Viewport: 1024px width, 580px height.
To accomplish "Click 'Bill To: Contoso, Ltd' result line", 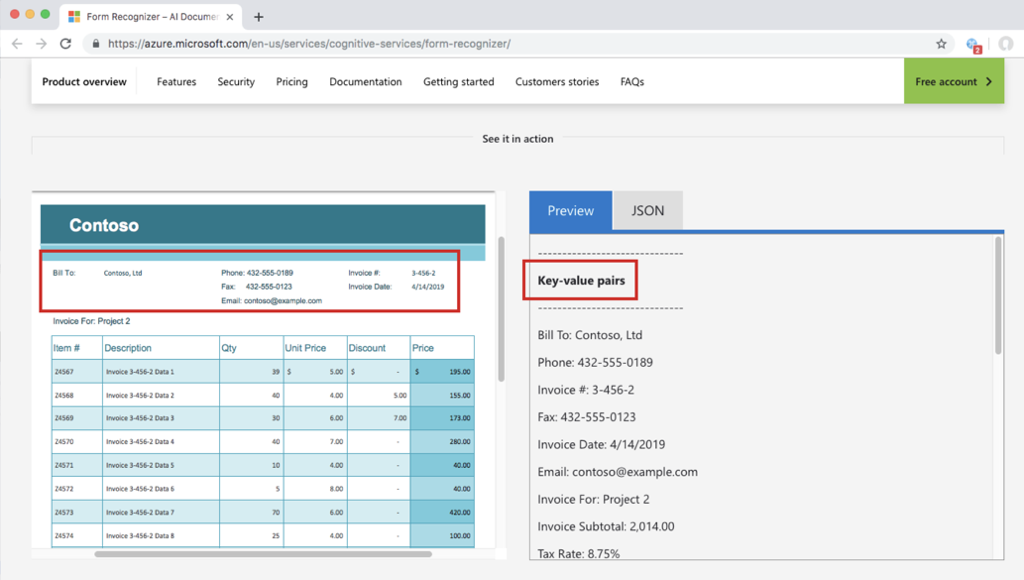I will coord(590,335).
